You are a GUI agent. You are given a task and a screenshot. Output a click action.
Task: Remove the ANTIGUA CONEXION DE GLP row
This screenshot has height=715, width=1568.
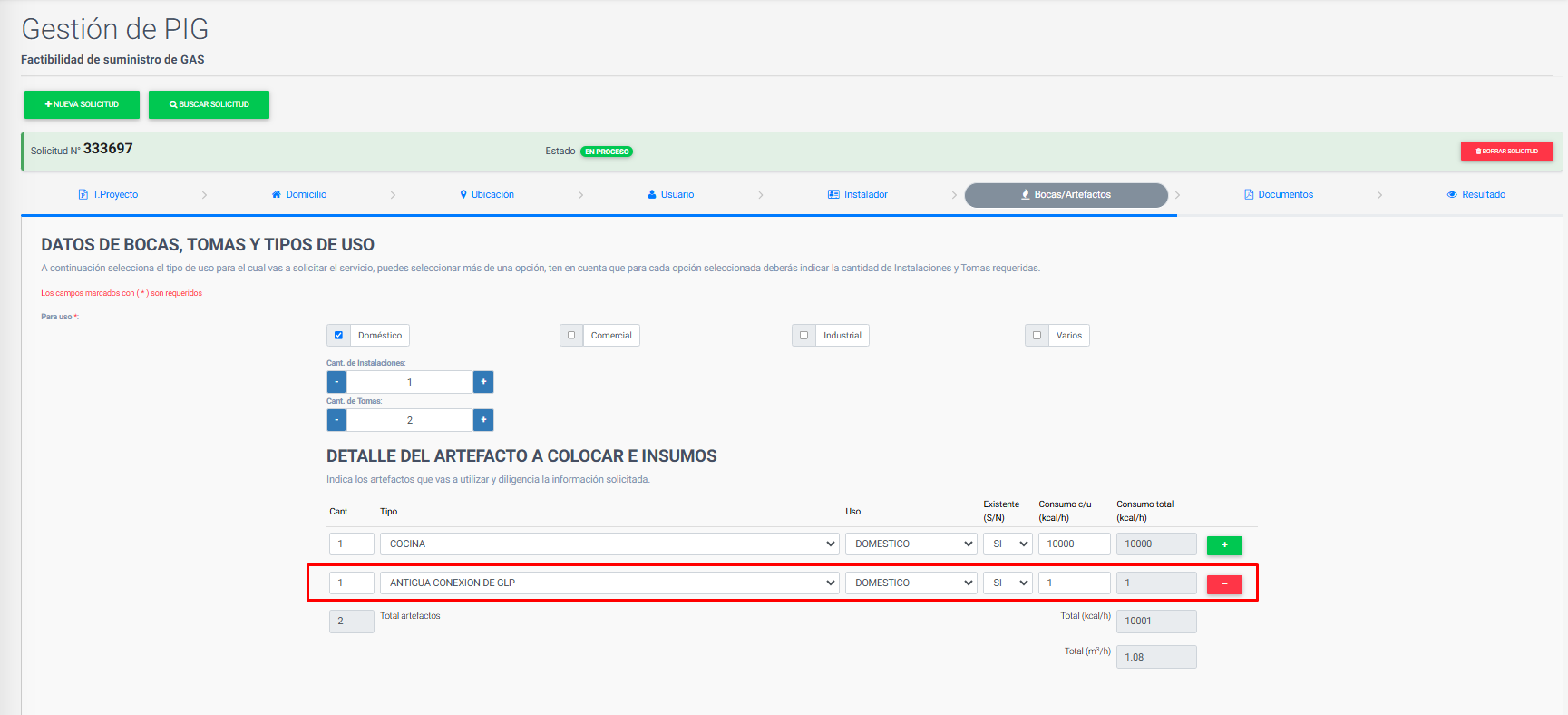pyautogui.click(x=1223, y=584)
